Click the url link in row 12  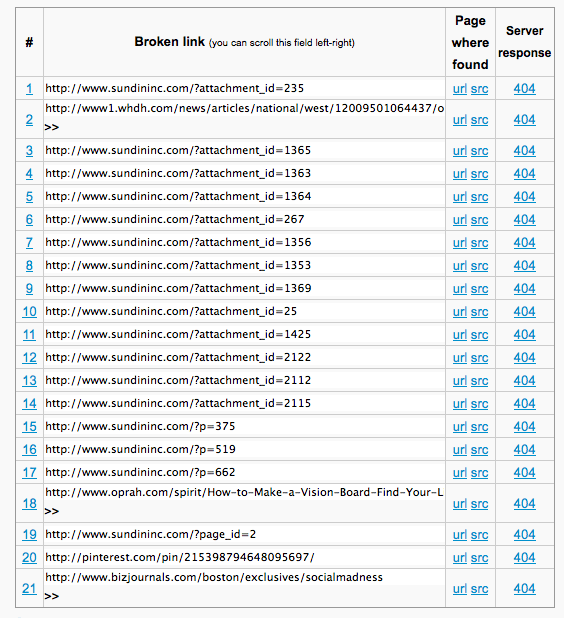460,357
